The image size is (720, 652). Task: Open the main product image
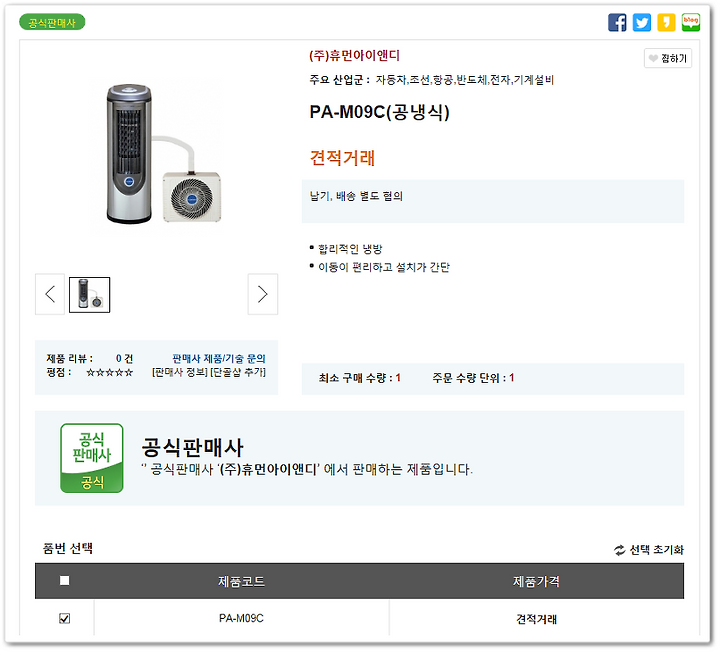tap(158, 154)
